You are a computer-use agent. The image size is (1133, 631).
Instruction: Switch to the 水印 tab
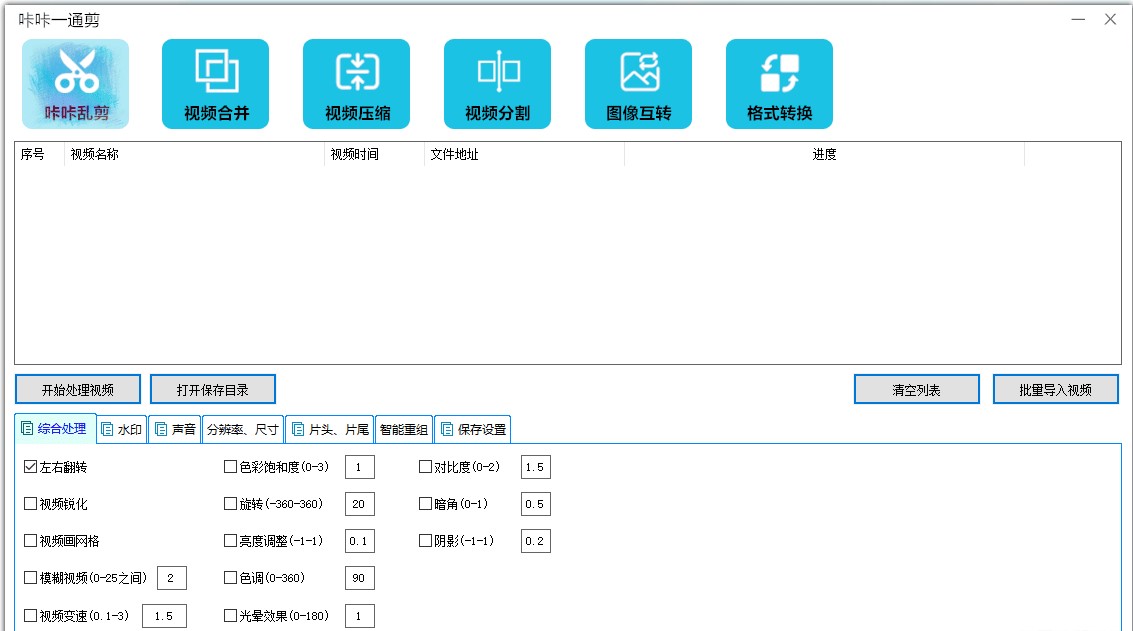[x=122, y=430]
